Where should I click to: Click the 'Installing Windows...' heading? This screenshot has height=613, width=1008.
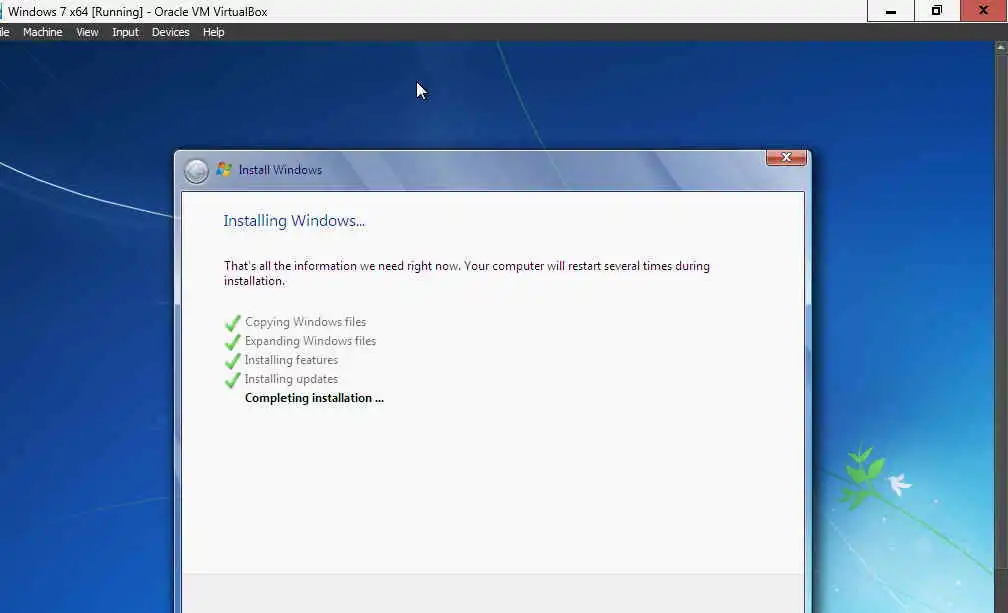click(x=294, y=221)
